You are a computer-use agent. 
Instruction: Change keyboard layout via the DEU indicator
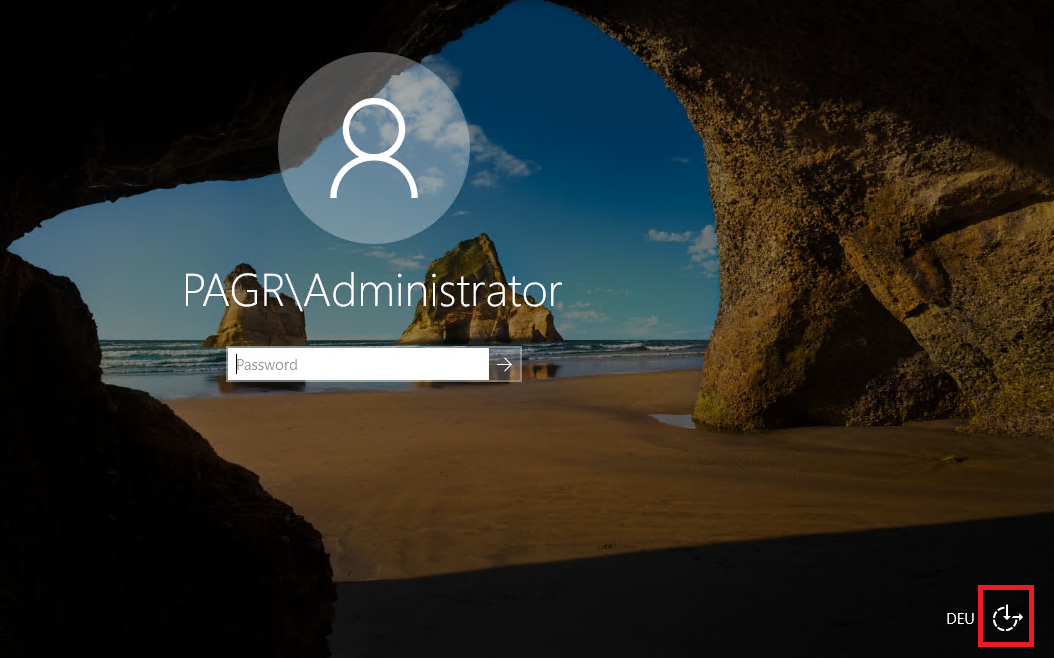click(x=959, y=618)
